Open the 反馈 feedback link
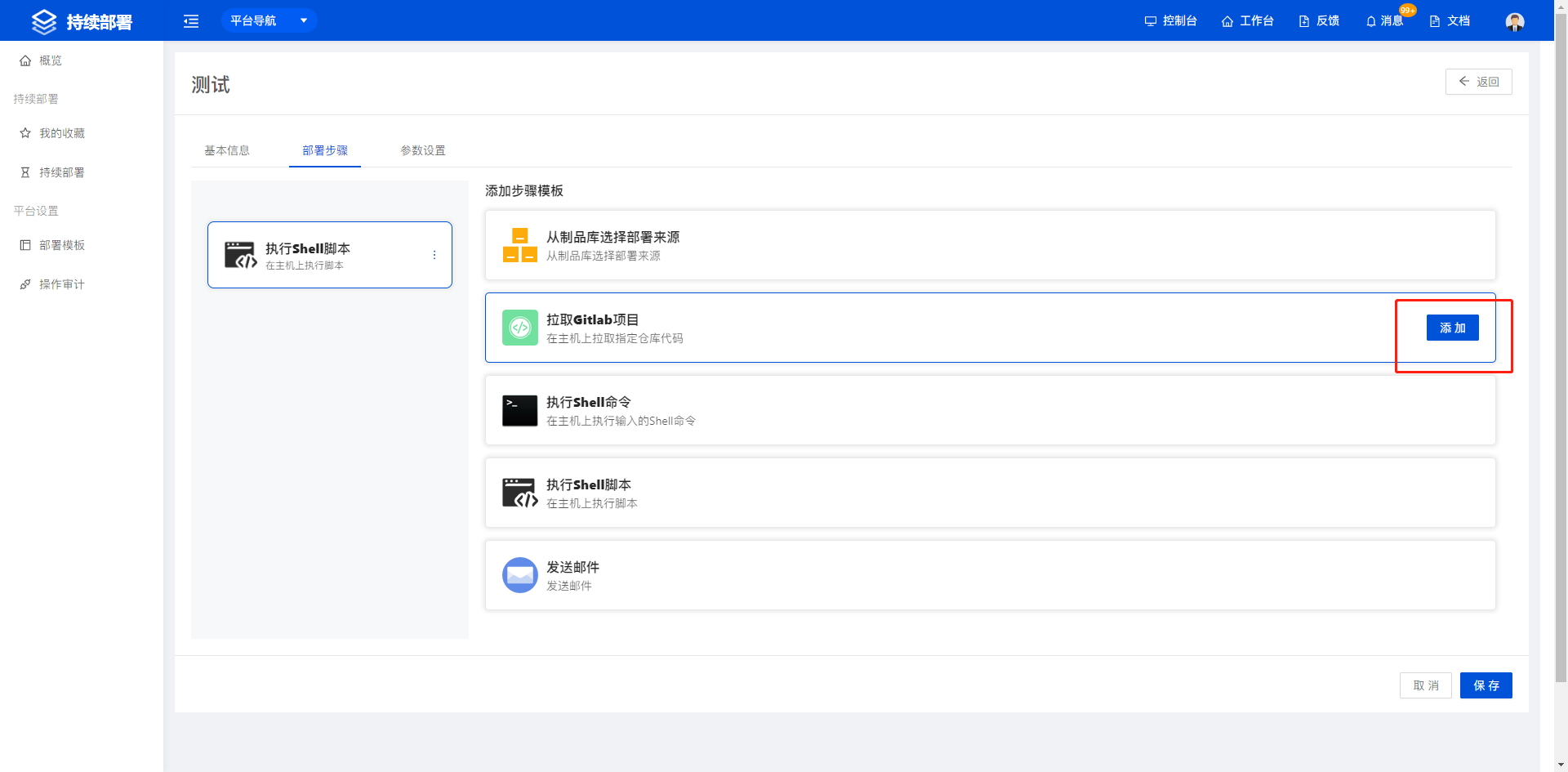 pyautogui.click(x=1319, y=20)
